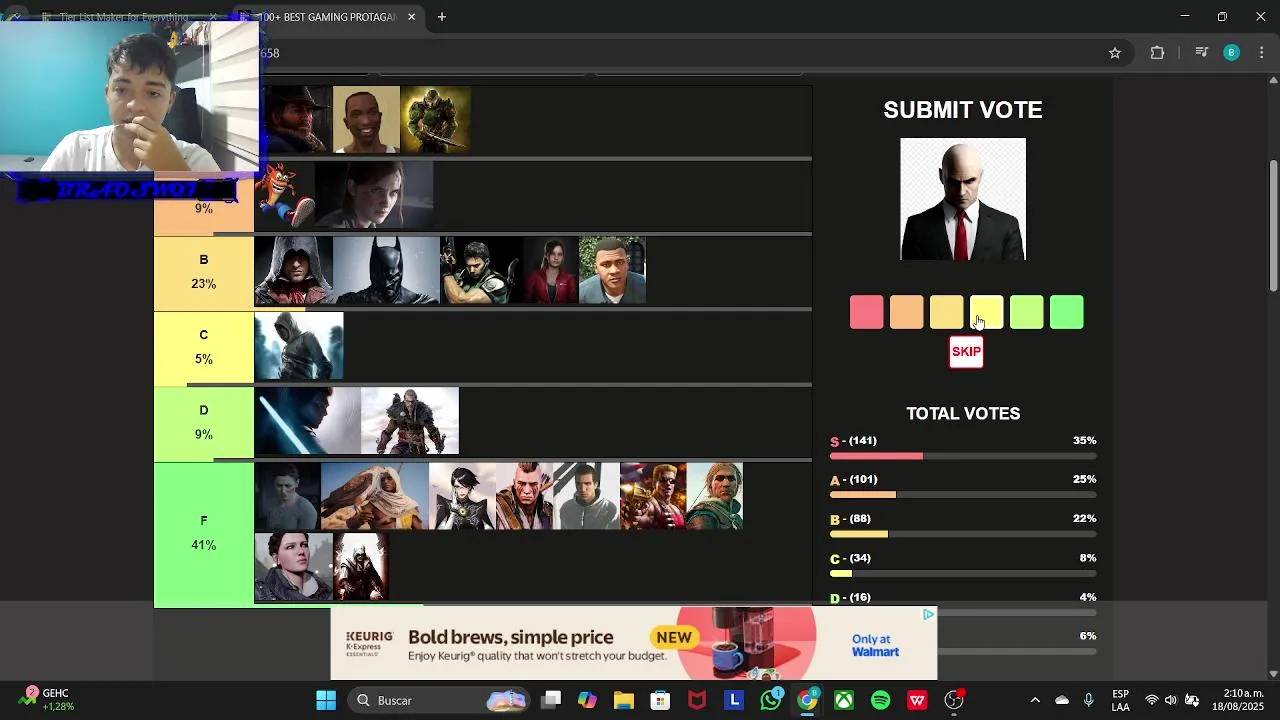Select the Franklin GTA thumbnail in B tier
The width and height of the screenshot is (1280, 720).
(612, 270)
